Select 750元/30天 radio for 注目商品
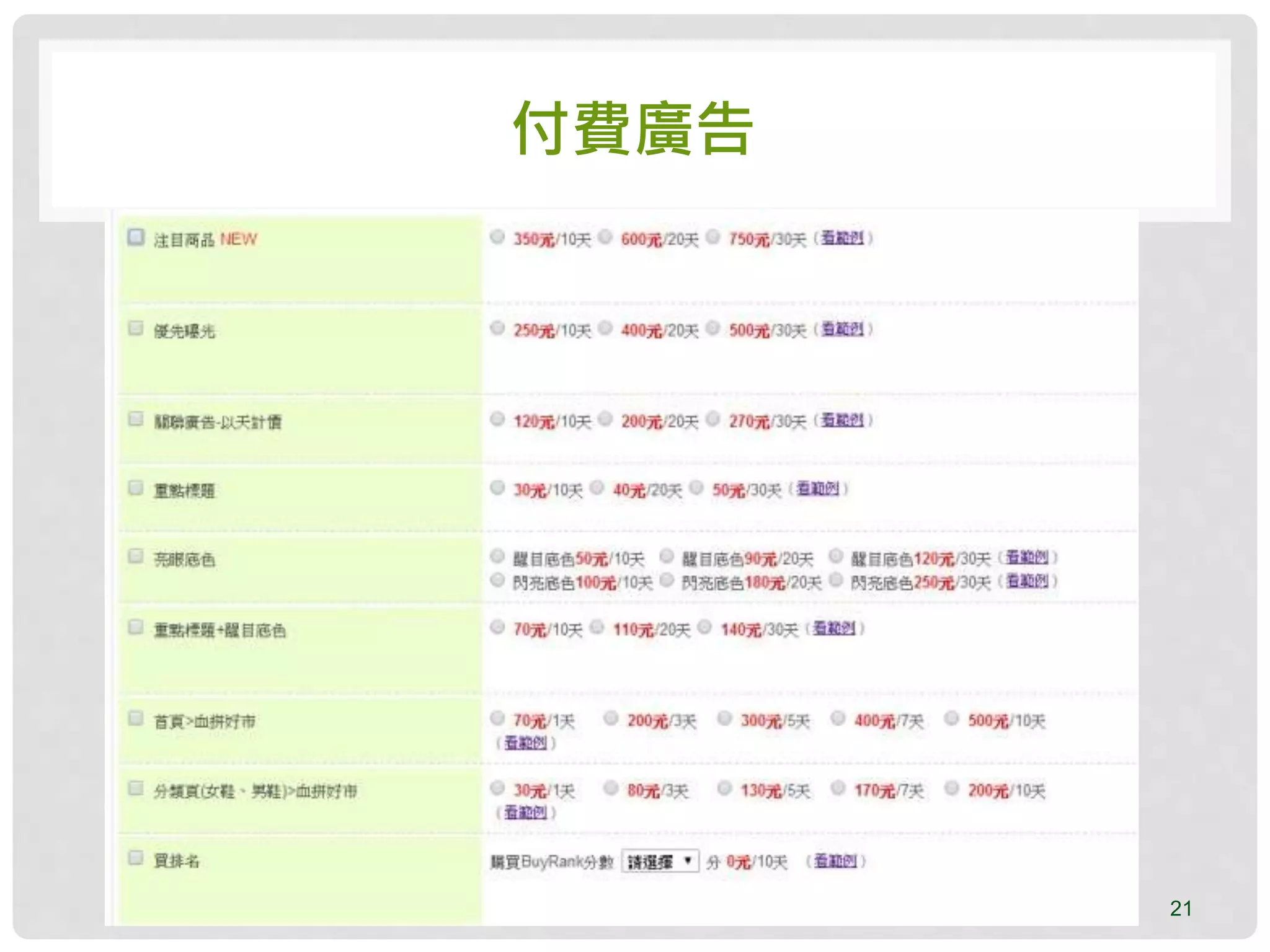The height and width of the screenshot is (952, 1270). (x=713, y=237)
